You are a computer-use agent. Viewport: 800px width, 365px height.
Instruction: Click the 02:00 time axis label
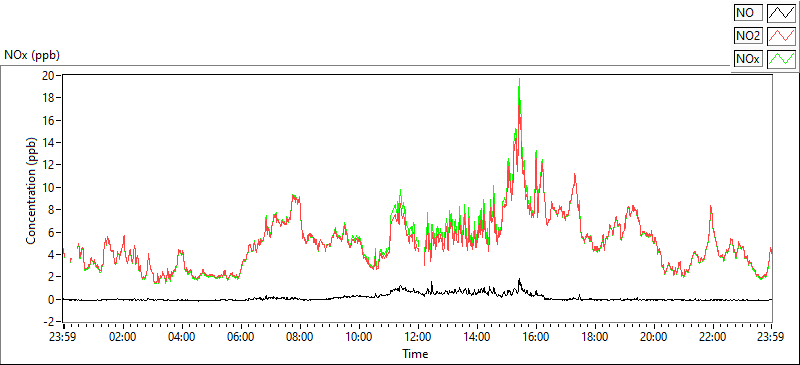point(122,337)
